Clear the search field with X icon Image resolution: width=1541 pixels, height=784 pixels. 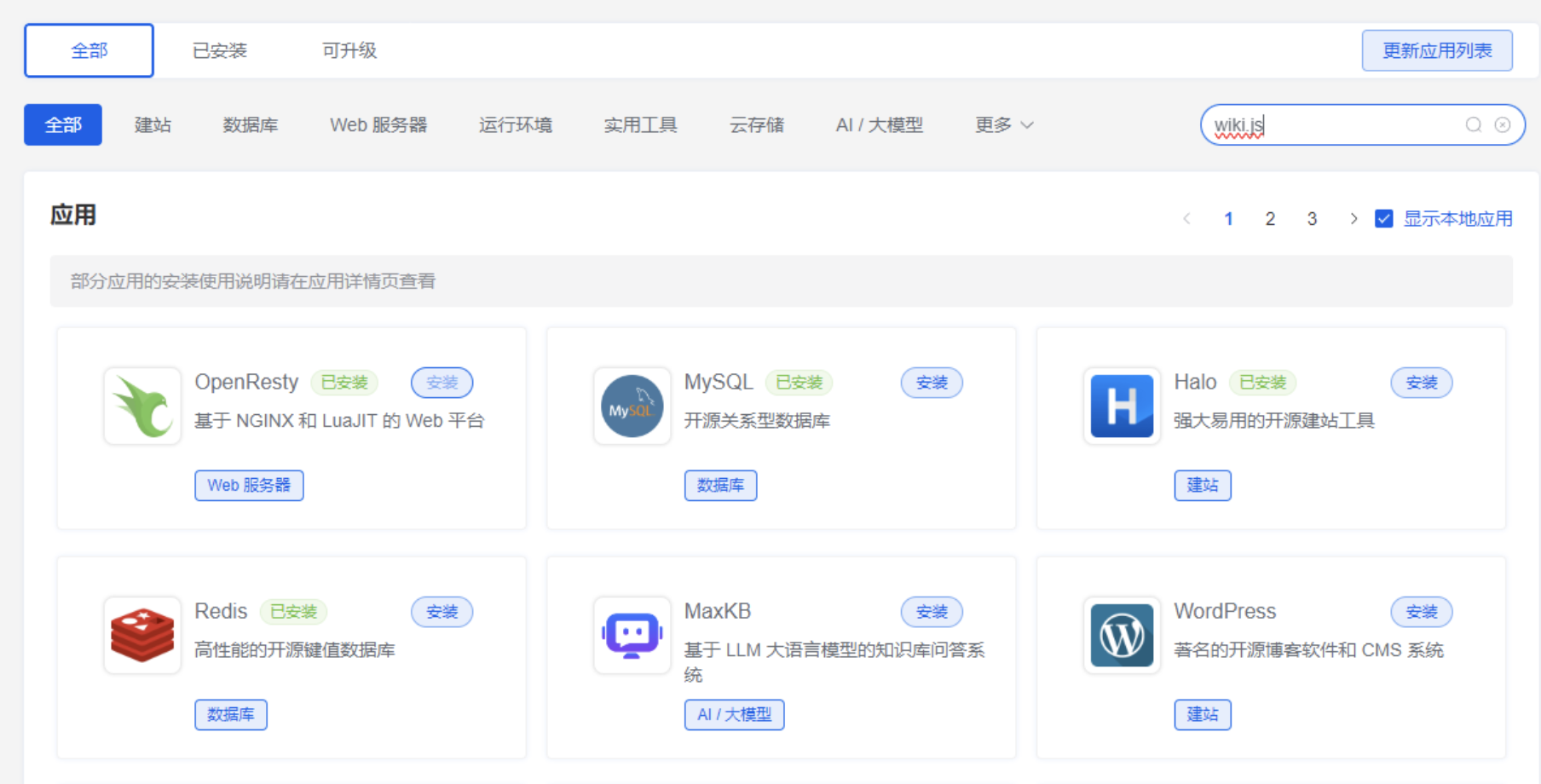click(x=1503, y=125)
